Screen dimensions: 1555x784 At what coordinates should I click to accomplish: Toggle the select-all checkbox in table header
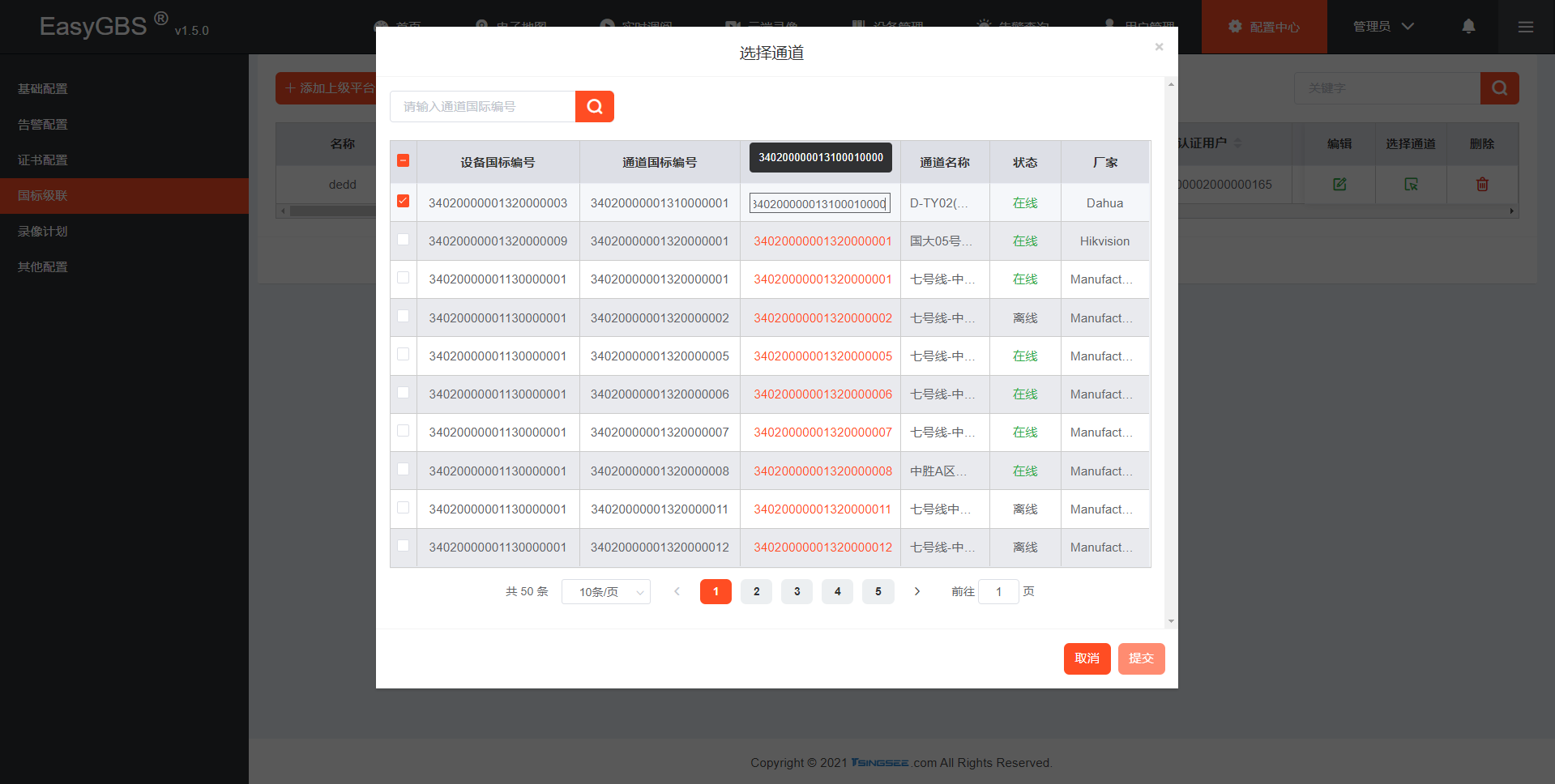point(404,160)
